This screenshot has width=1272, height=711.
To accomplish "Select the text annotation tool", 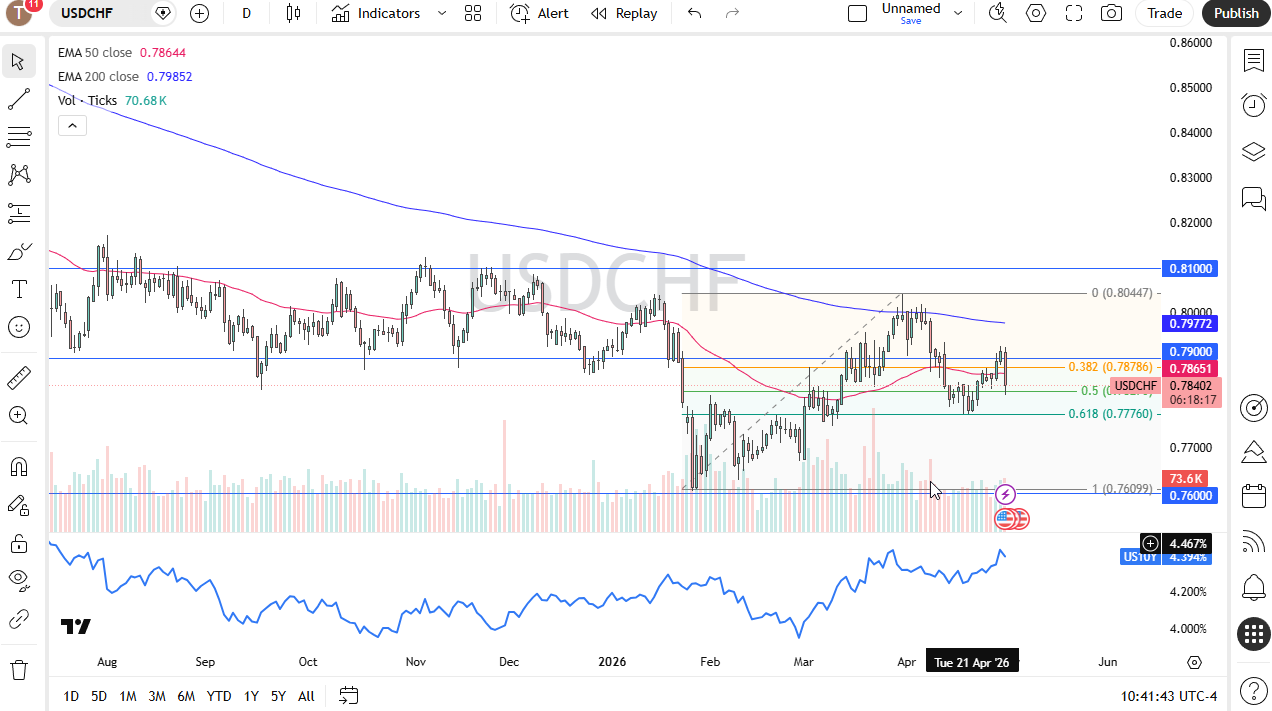I will coord(19,289).
